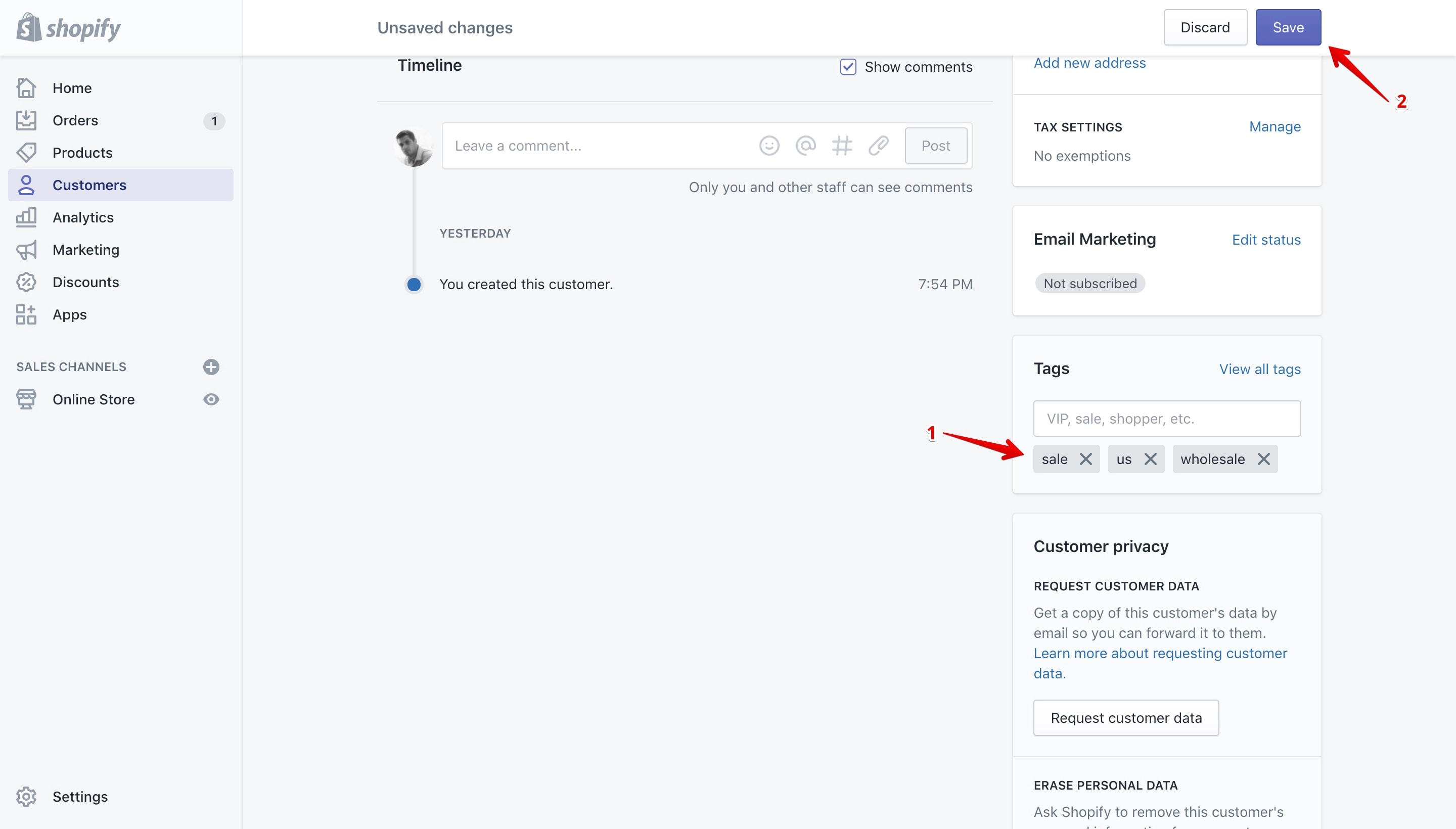Click the Online Store storefront icon

(26, 399)
